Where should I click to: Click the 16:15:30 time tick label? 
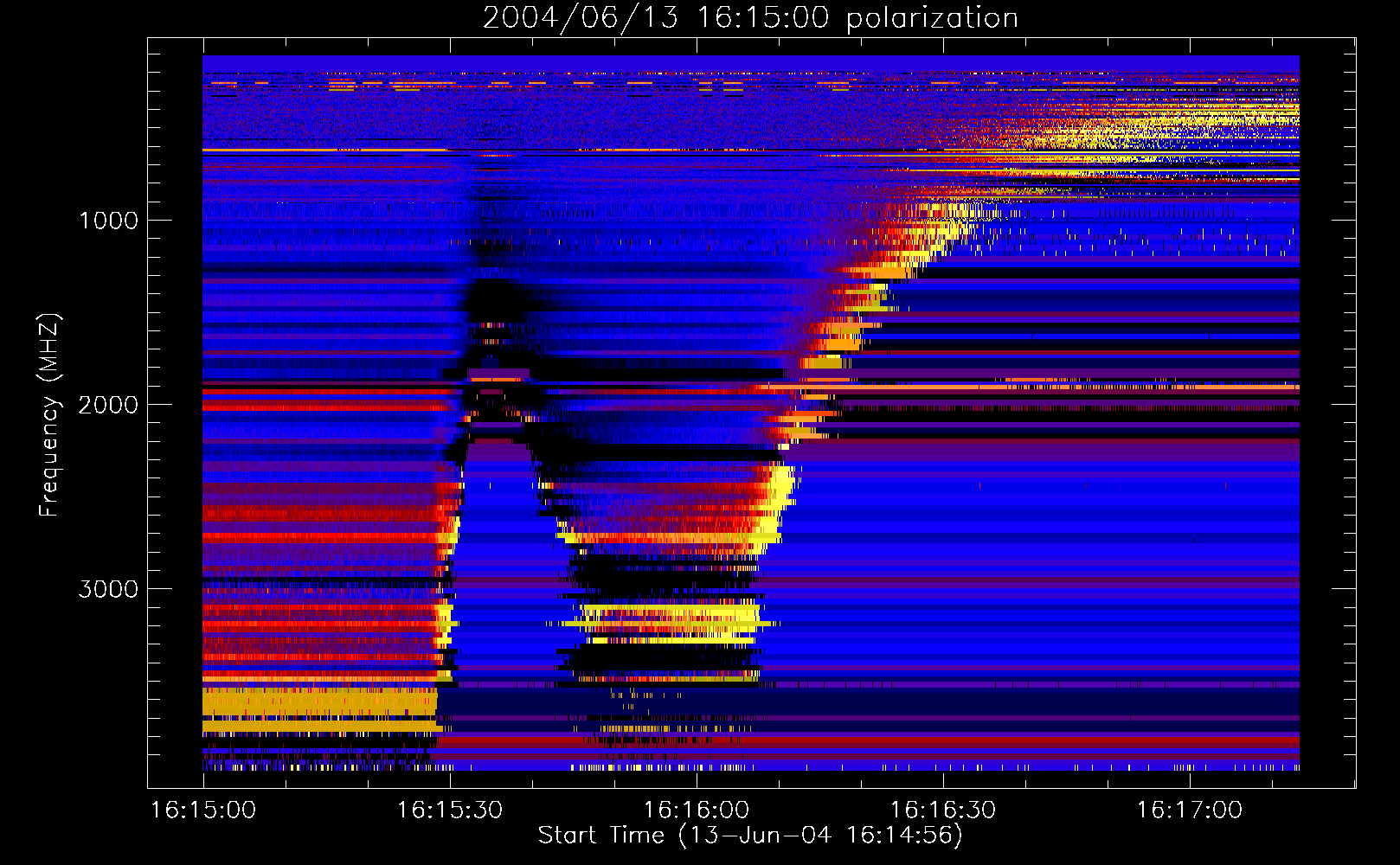[450, 811]
